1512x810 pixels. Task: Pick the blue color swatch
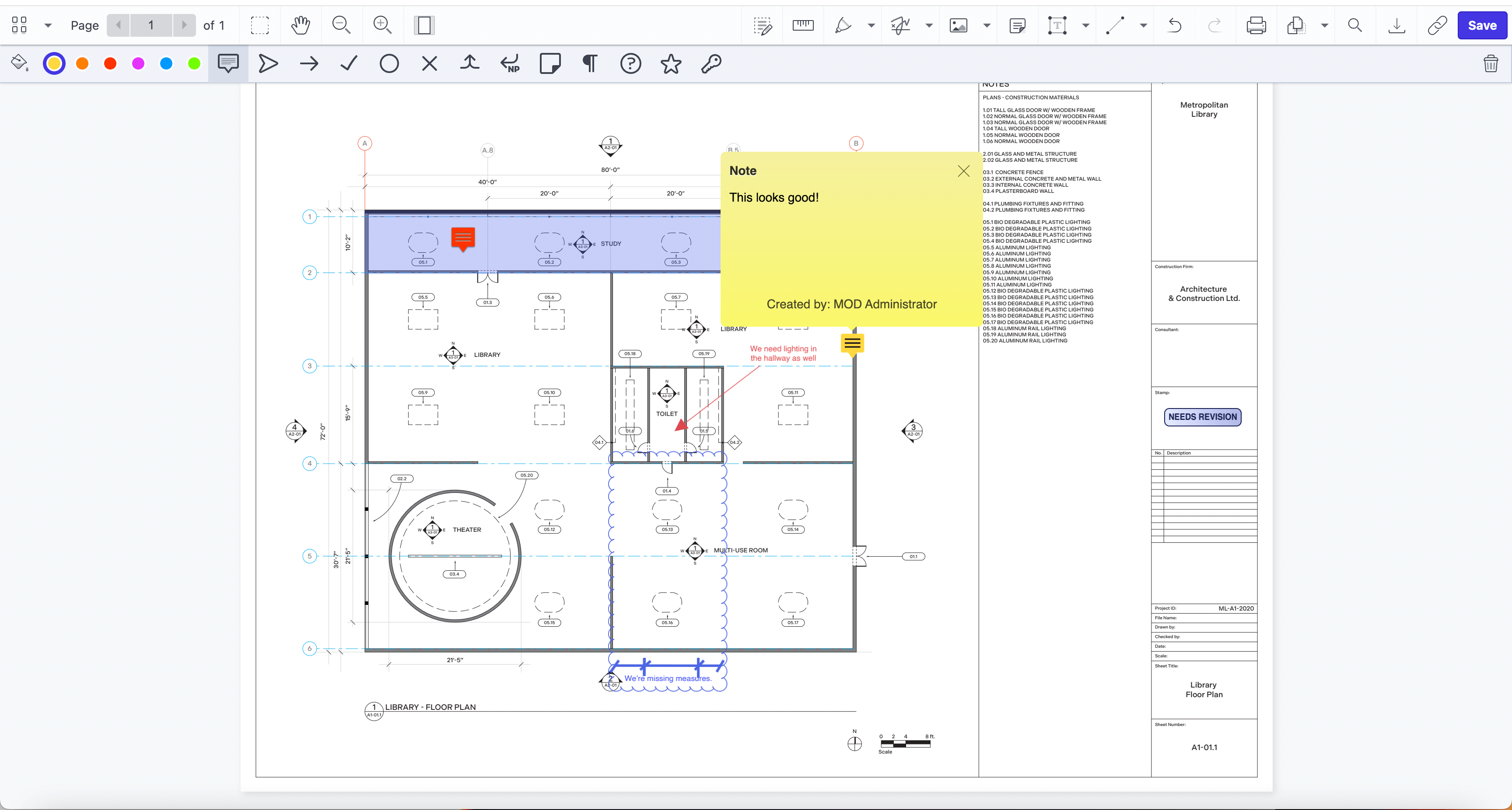pyautogui.click(x=166, y=63)
